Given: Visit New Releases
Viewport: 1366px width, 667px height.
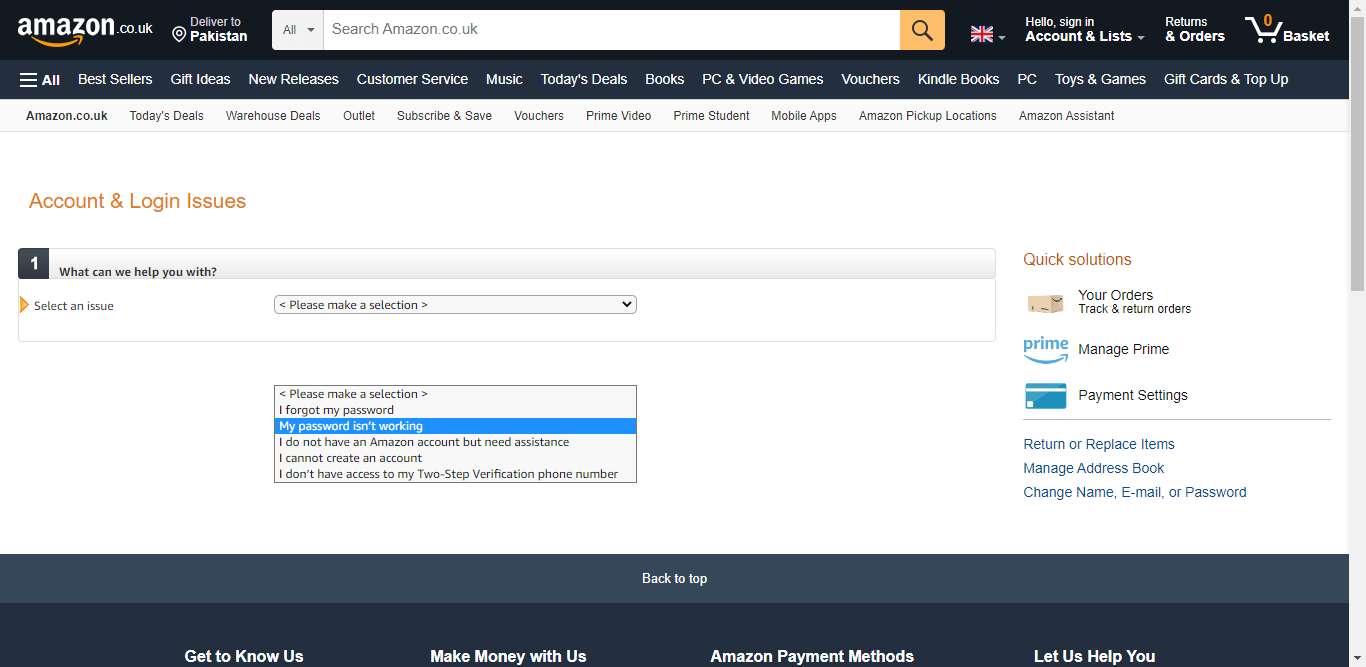Looking at the screenshot, I should (x=293, y=80).
